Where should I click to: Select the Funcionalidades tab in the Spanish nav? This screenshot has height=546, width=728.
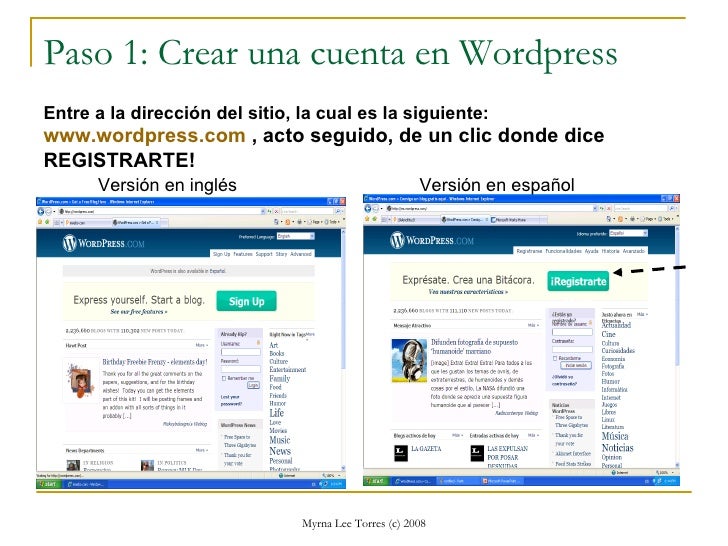(563, 251)
